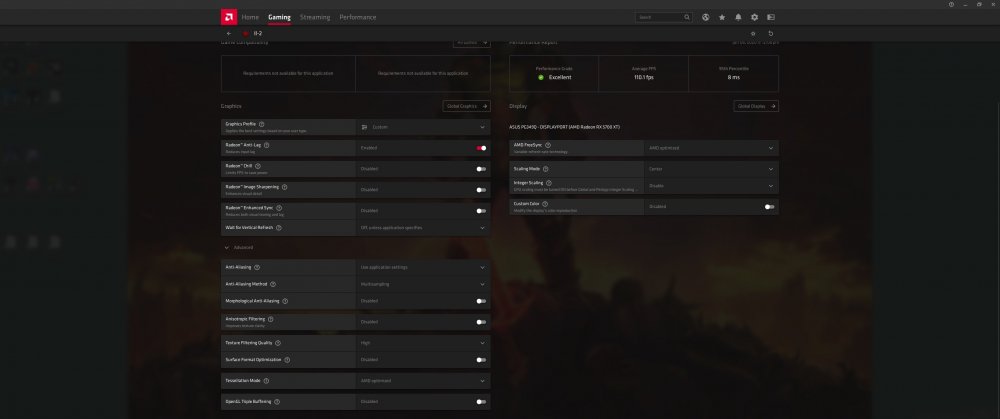Open the Graphics Profile dropdown
The image size is (1000, 419).
click(x=423, y=127)
